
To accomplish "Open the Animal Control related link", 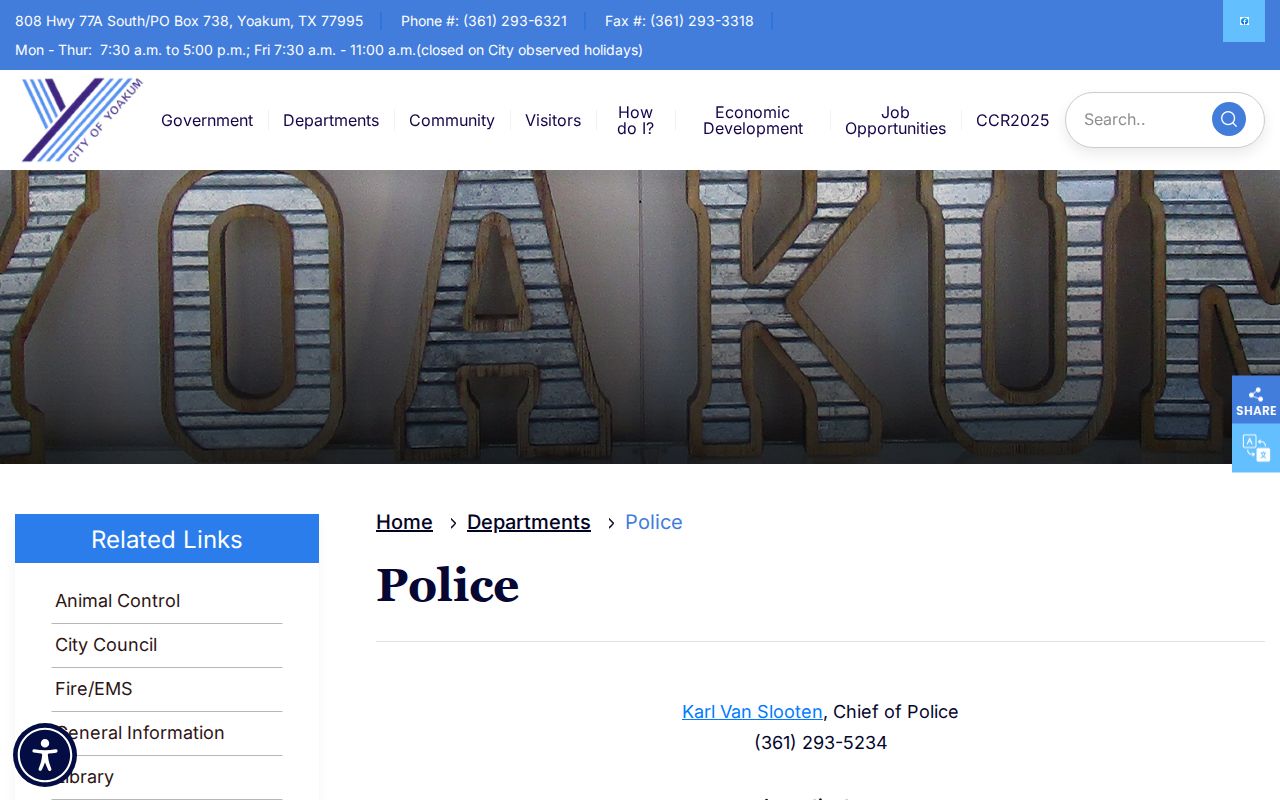I will pyautogui.click(x=118, y=601).
